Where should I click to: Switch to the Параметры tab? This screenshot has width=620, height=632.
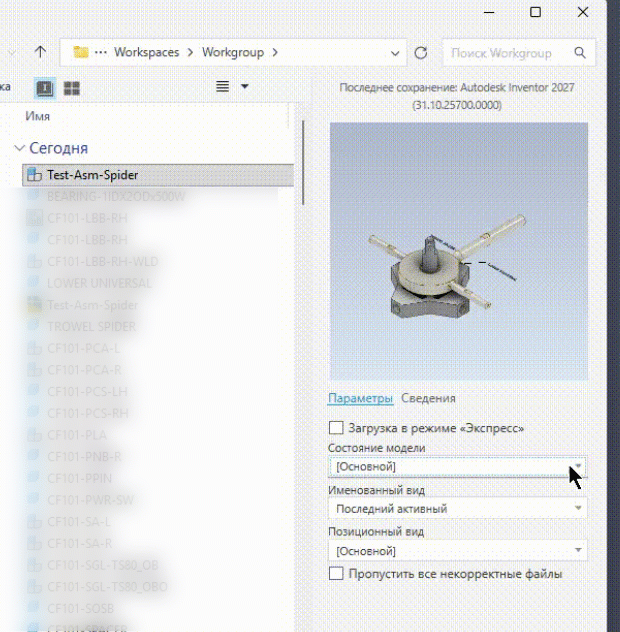click(x=360, y=398)
